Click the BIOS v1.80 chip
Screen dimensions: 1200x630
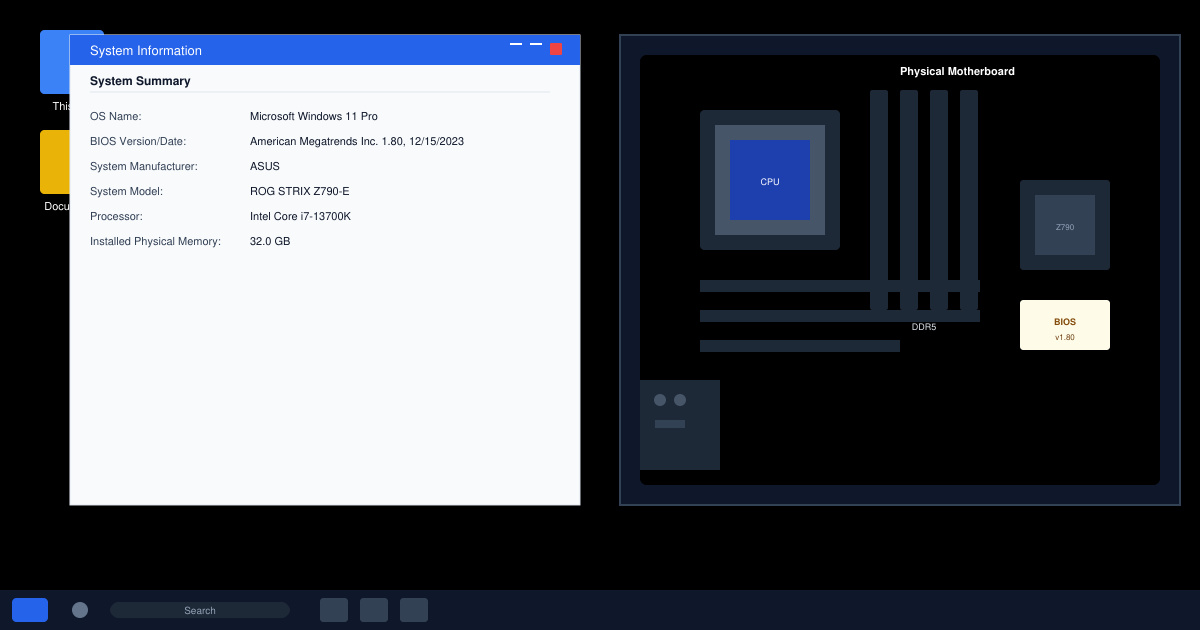[x=1065, y=325]
